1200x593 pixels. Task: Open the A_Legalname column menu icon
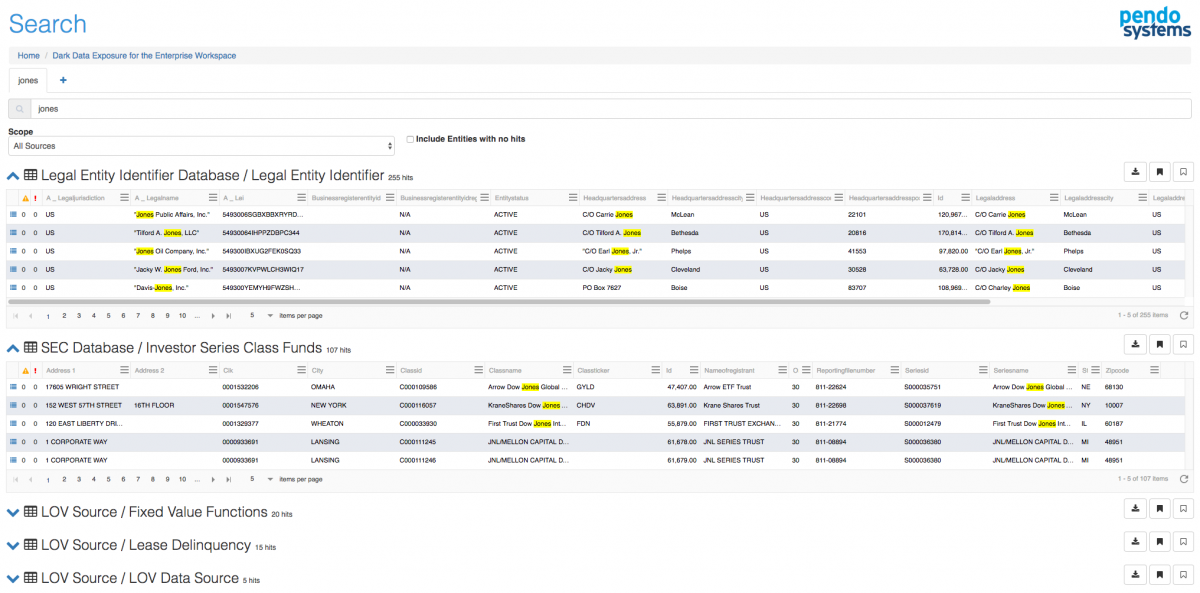pos(212,198)
